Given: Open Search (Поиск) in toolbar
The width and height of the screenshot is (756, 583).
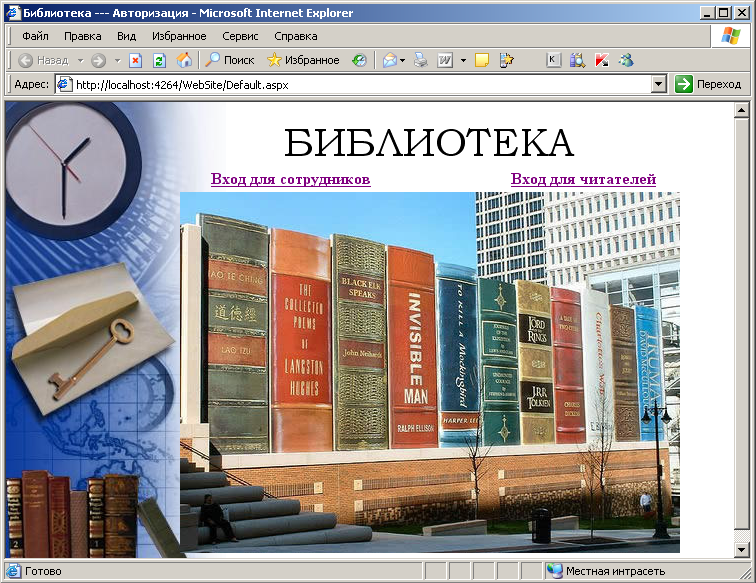Looking at the screenshot, I should coord(230,60).
